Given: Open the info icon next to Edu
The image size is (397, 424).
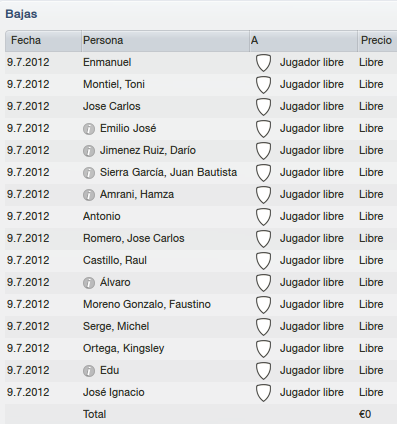Looking at the screenshot, I should [89, 371].
